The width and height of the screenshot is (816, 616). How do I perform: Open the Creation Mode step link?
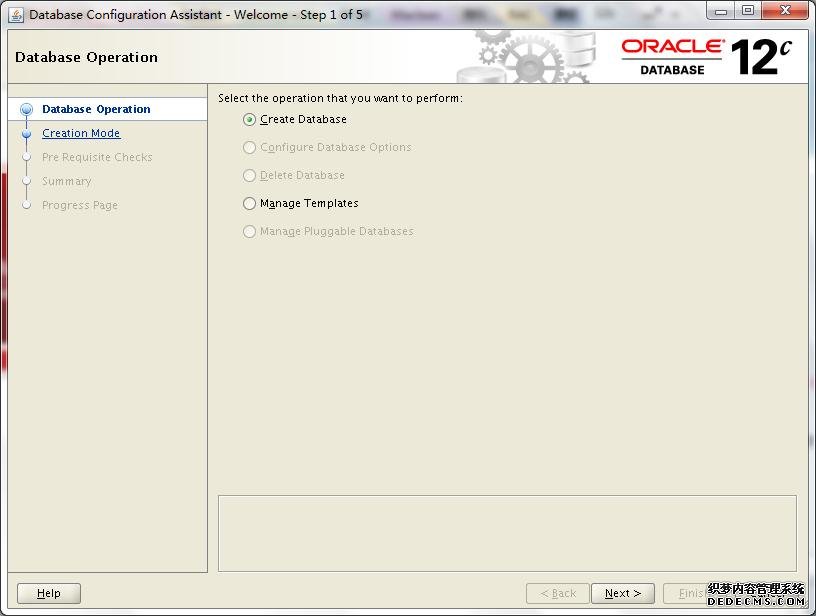(x=81, y=133)
